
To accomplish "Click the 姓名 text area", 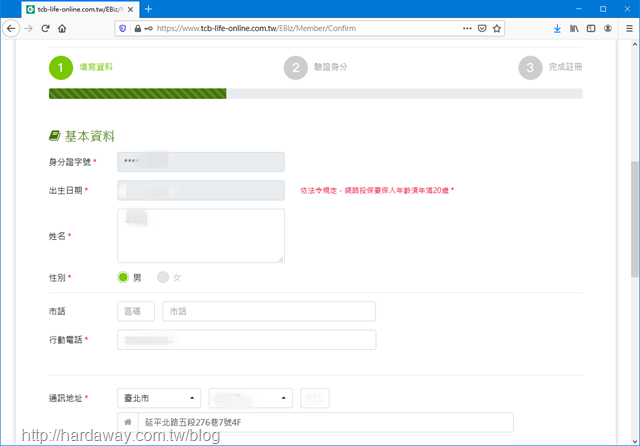I will 201,236.
